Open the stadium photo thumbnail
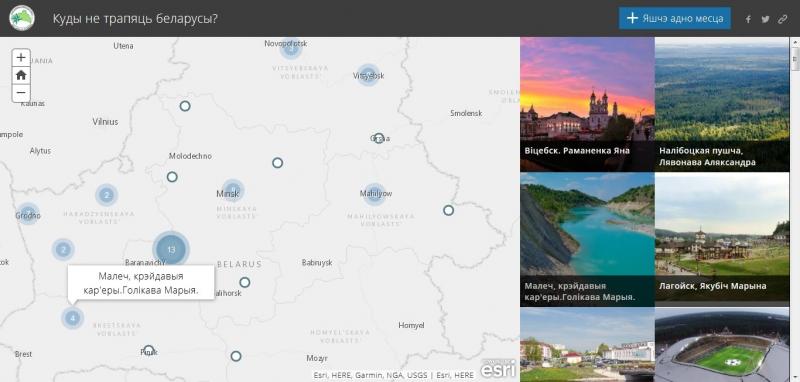Image resolution: width=800 pixels, height=382 pixels. coord(722,345)
